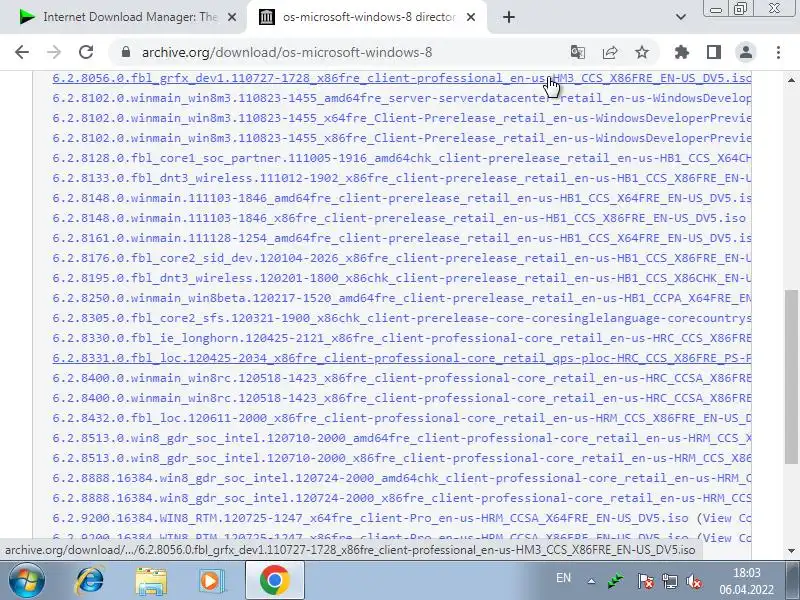Open 6.2.8148.0.winmain amd64fre link
The height and width of the screenshot is (600, 800).
click(x=402, y=198)
